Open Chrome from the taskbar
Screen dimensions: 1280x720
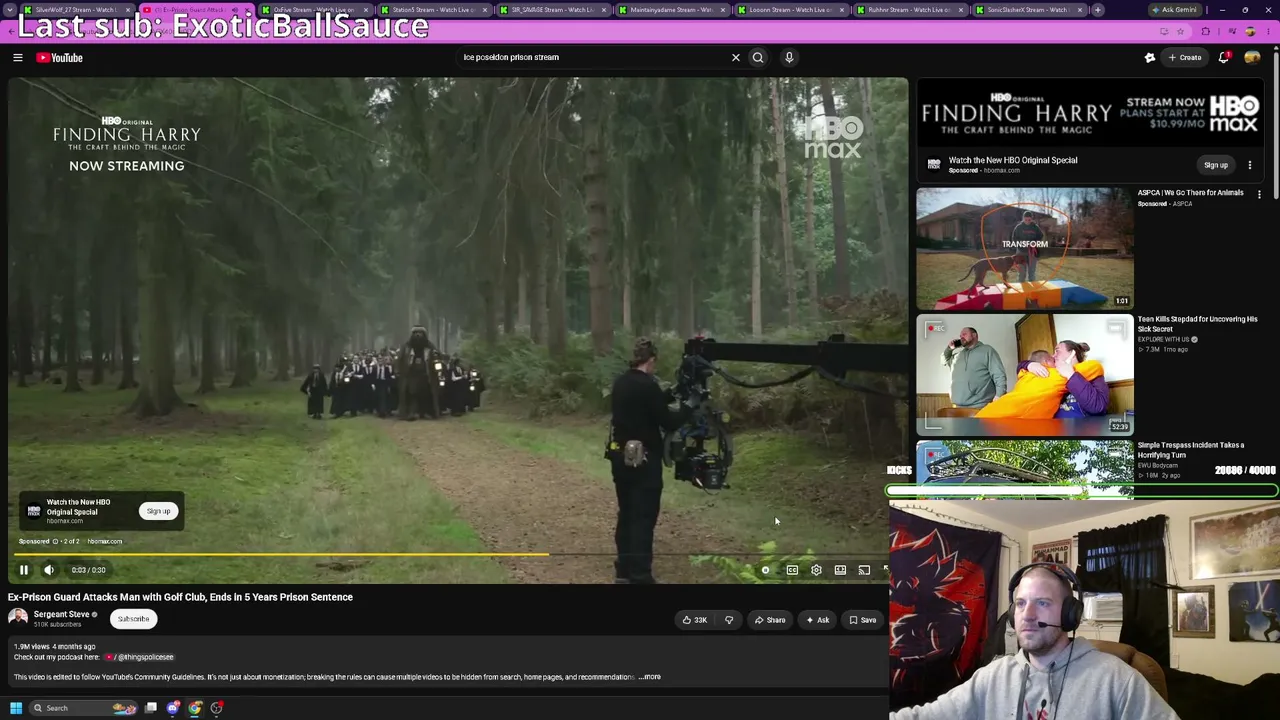[x=195, y=708]
